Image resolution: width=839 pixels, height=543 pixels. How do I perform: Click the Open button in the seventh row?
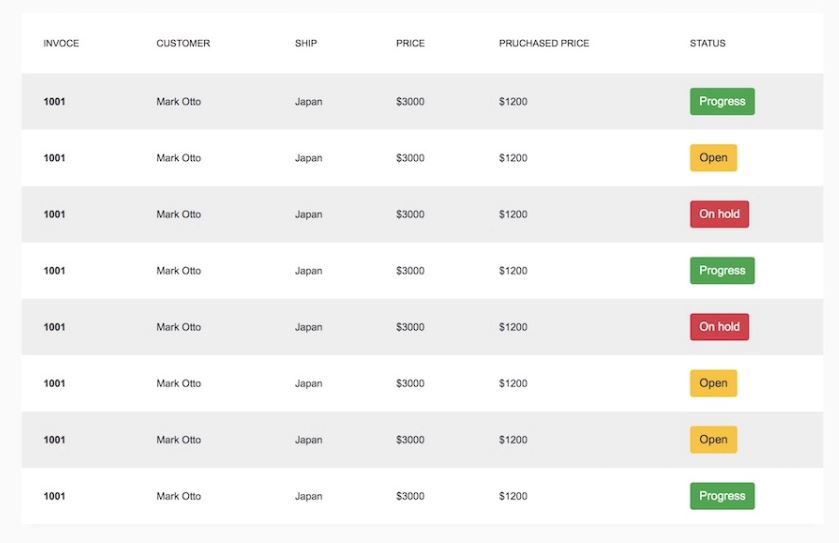tap(713, 440)
